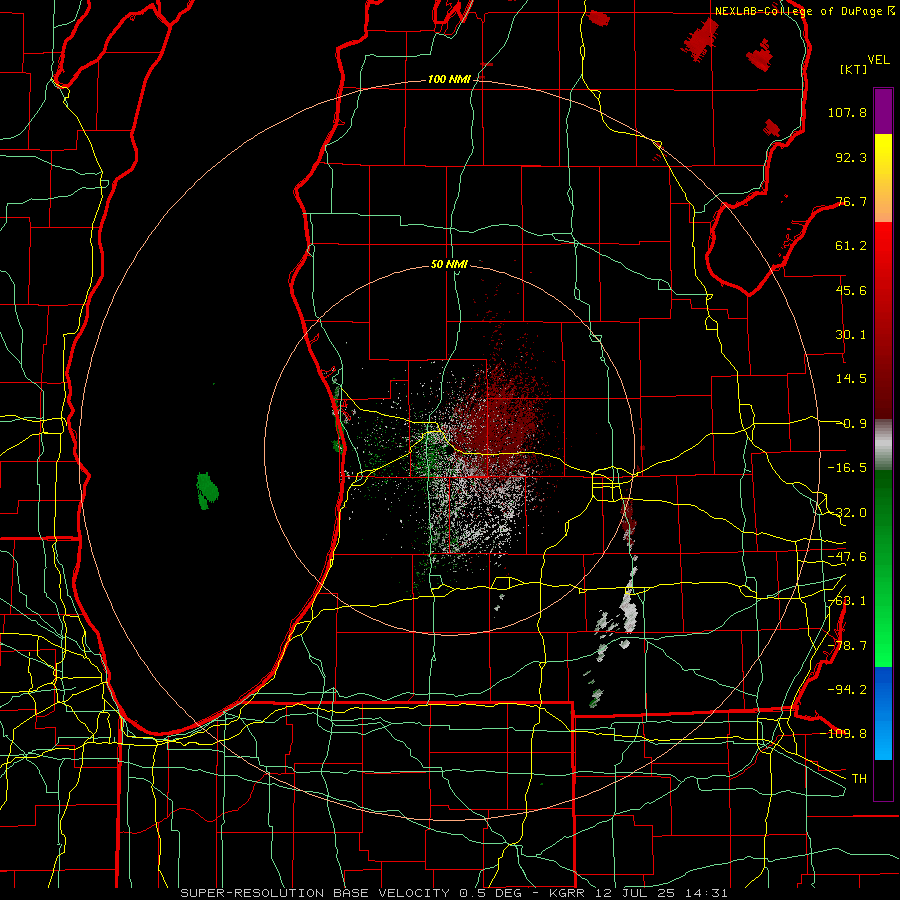The image size is (900, 900).
Task: Select the 107.8 velocity scale value
Action: pyautogui.click(x=847, y=112)
